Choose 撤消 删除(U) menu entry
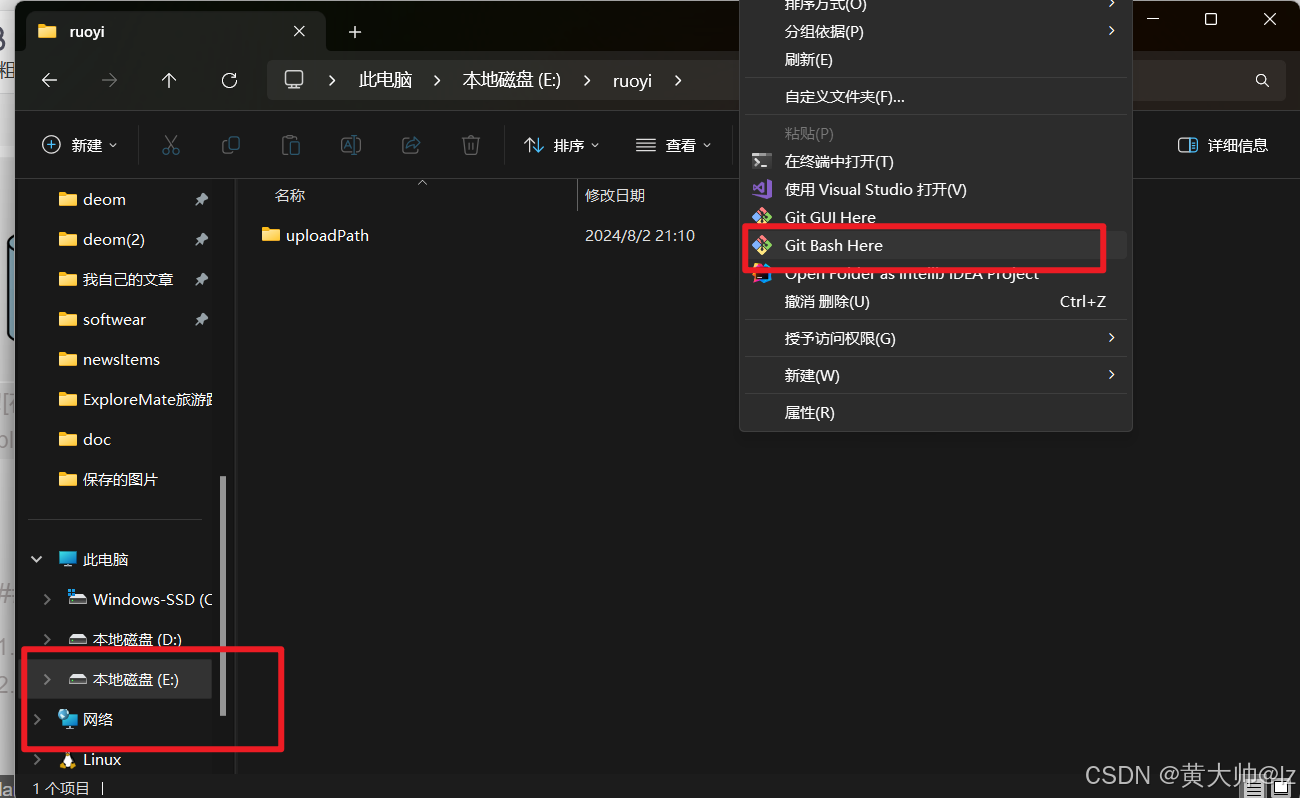 coord(935,301)
